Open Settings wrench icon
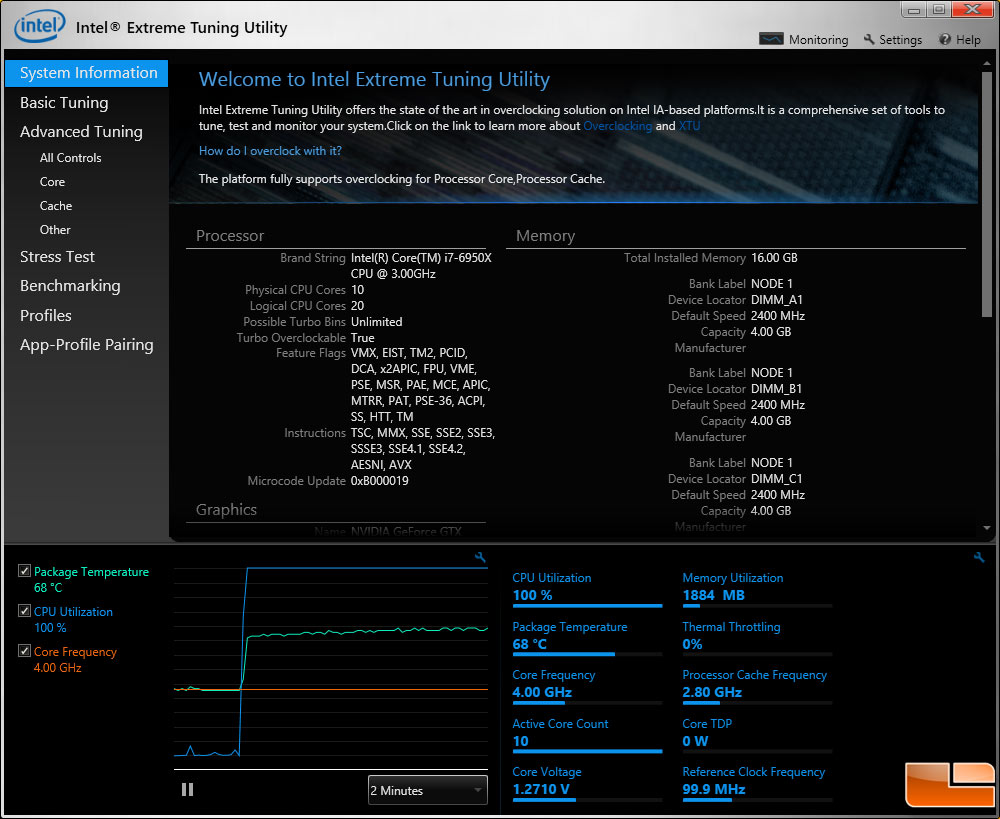 click(869, 40)
